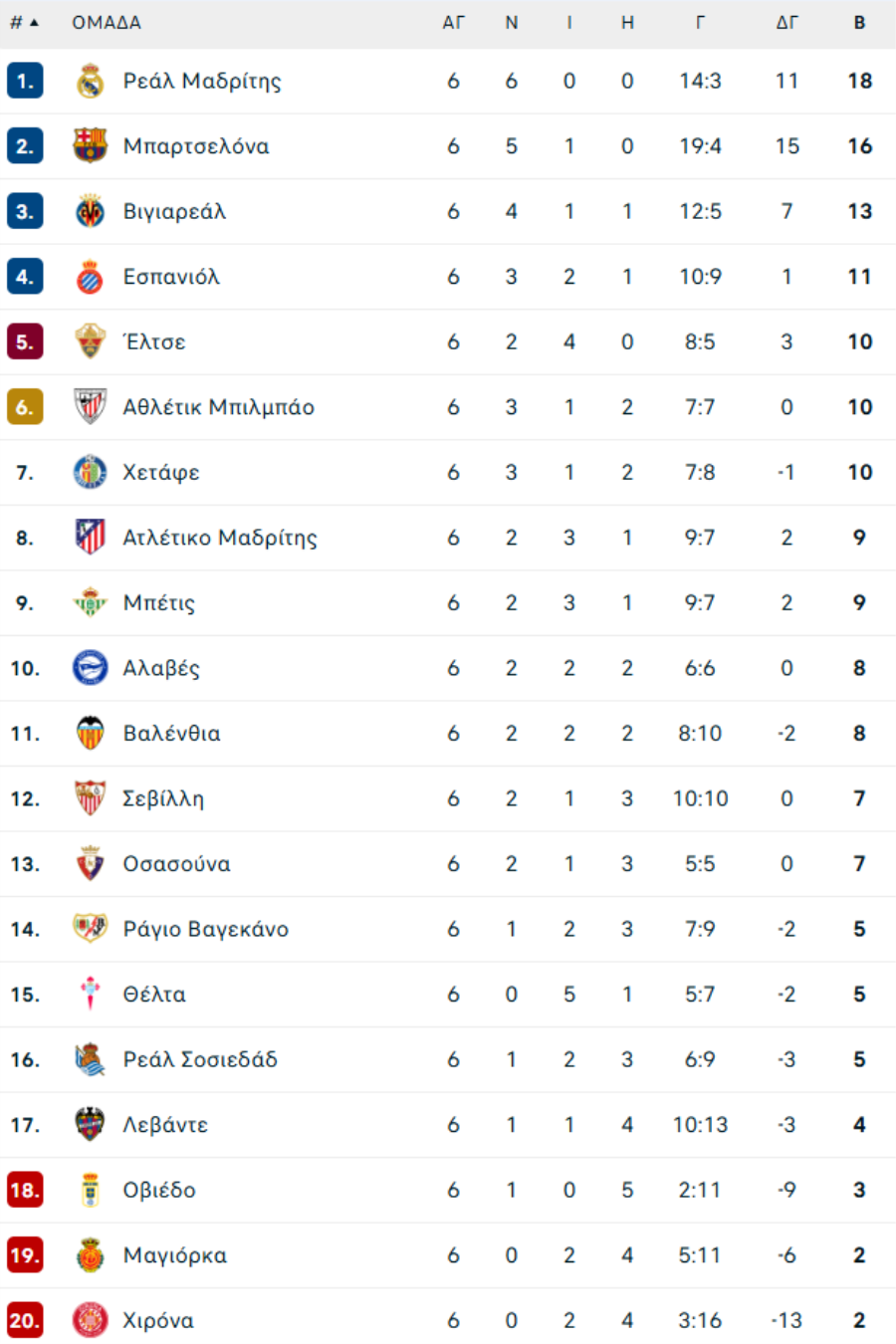The height and width of the screenshot is (1344, 896).
Task: Click the Villarreal yellow crest icon
Action: point(91,212)
